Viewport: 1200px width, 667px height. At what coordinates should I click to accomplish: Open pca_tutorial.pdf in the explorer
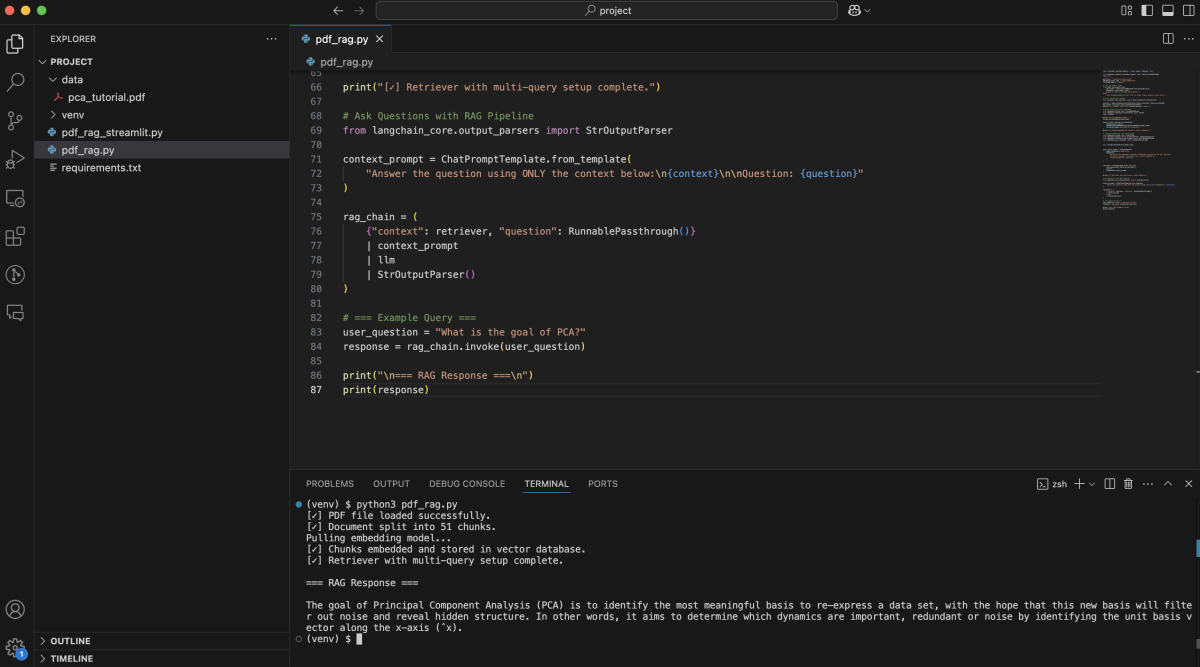tap(162, 97)
